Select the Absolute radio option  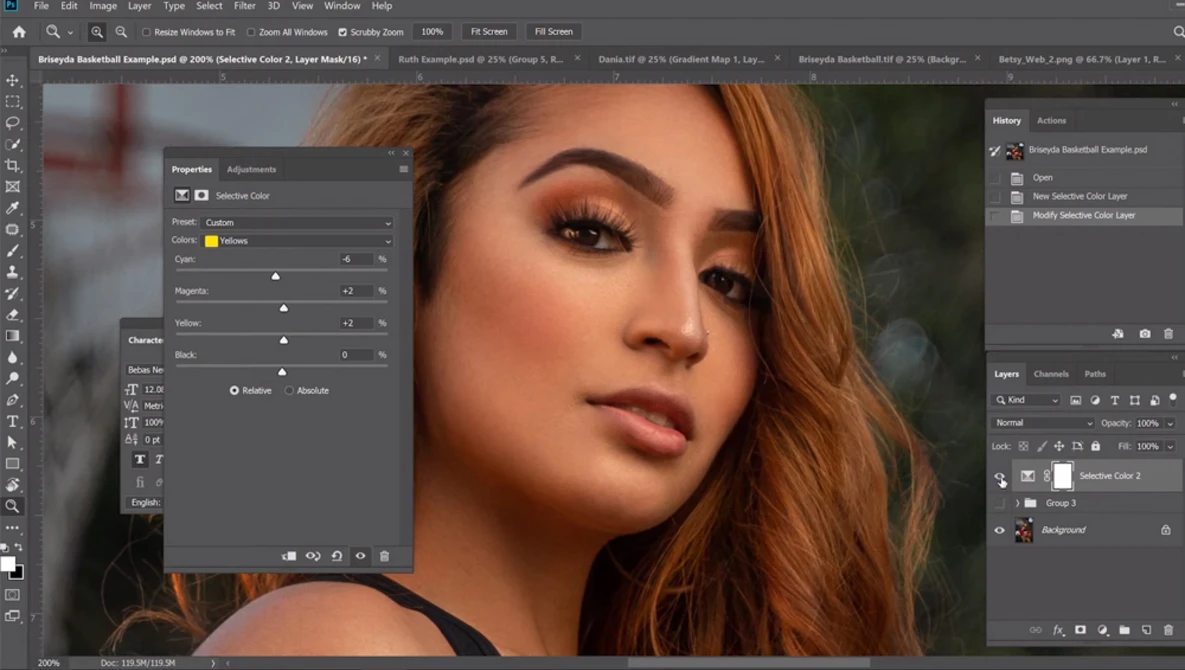pos(289,391)
